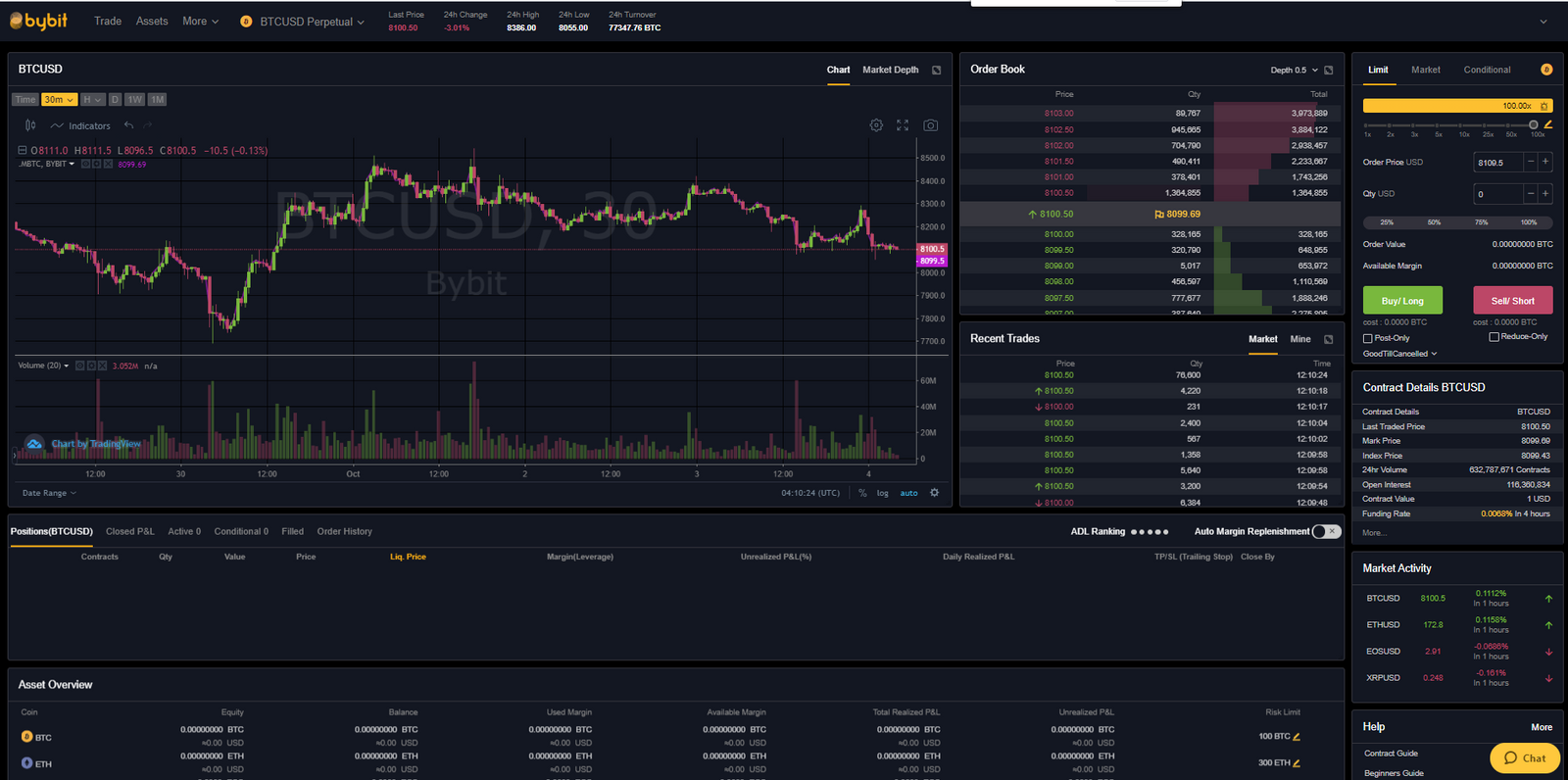Open settings of .MBTC BYBIT indicator
Viewport: 1568px width, 780px height.
coord(97,165)
